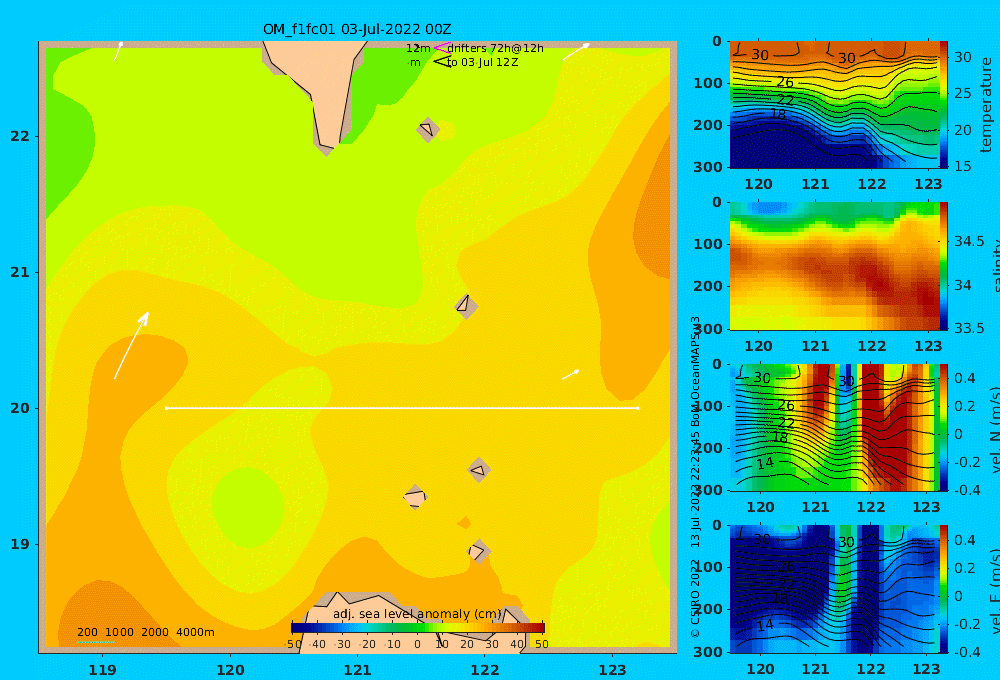Click the black drifter arrow in the legend
This screenshot has width=1000, height=680.
[x=442, y=62]
